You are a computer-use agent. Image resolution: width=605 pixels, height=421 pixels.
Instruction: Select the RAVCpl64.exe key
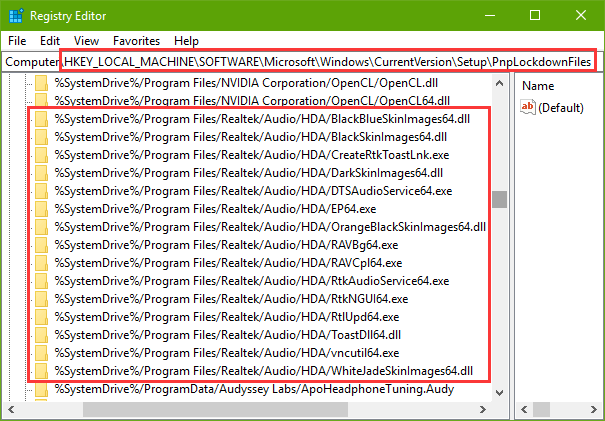[228, 263]
